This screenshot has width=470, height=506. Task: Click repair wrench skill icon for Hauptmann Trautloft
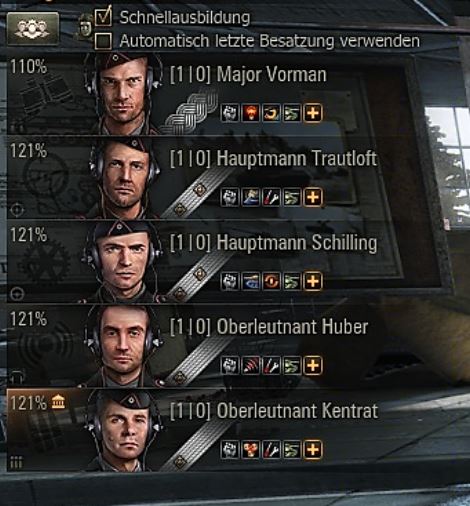[x=271, y=197]
